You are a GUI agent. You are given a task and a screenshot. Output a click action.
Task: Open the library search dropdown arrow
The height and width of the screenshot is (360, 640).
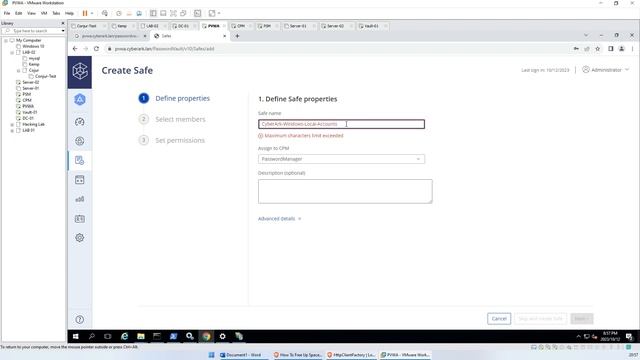tap(63, 31)
